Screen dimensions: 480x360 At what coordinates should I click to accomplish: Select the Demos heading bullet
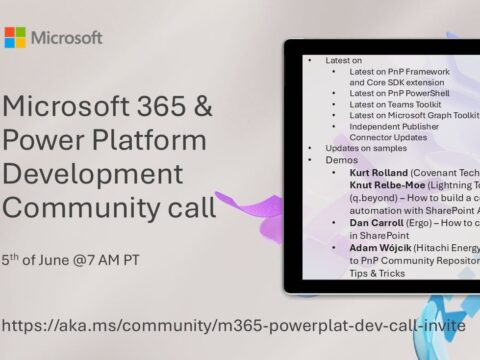(x=342, y=160)
